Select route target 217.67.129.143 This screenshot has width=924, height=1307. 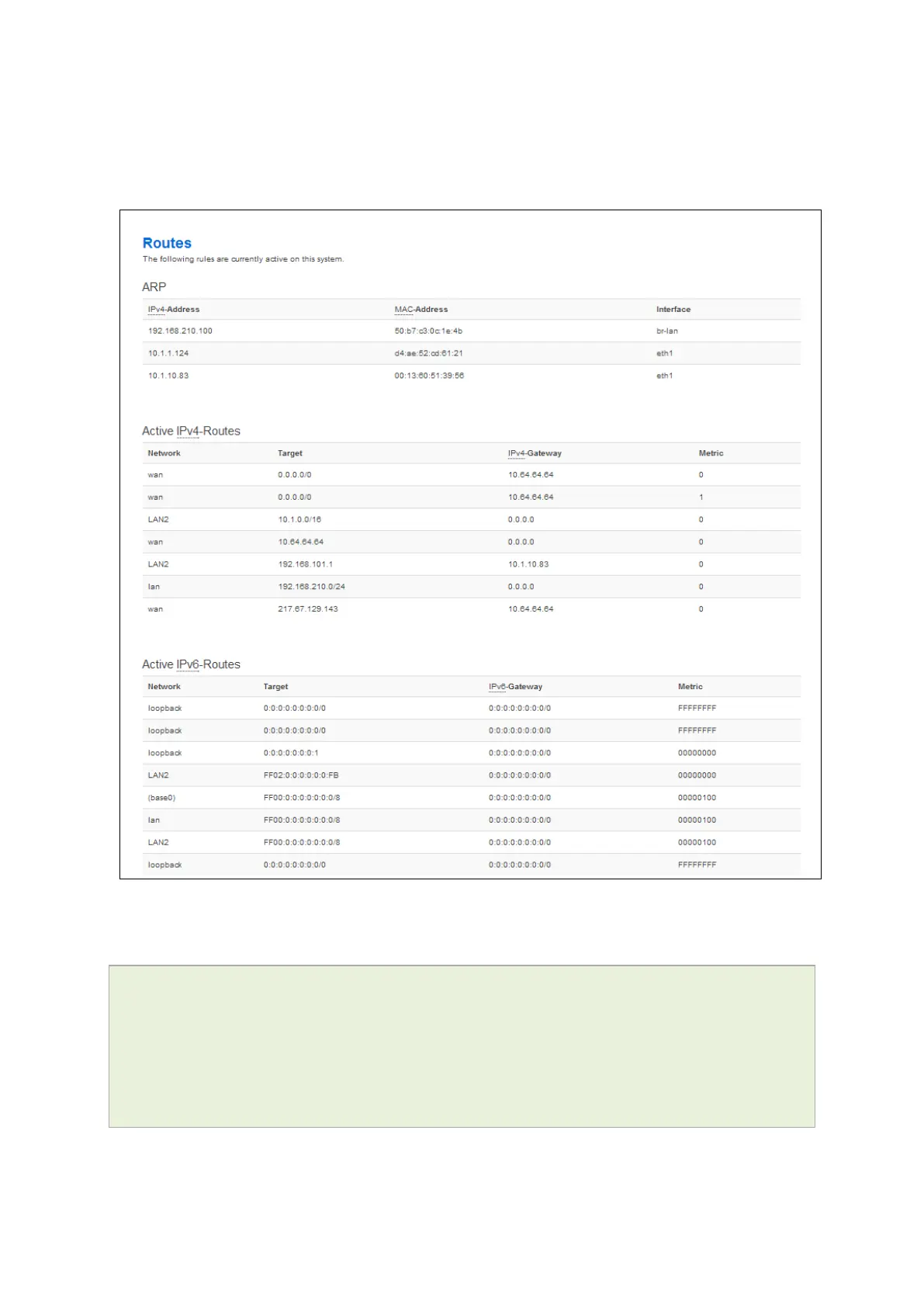click(308, 609)
